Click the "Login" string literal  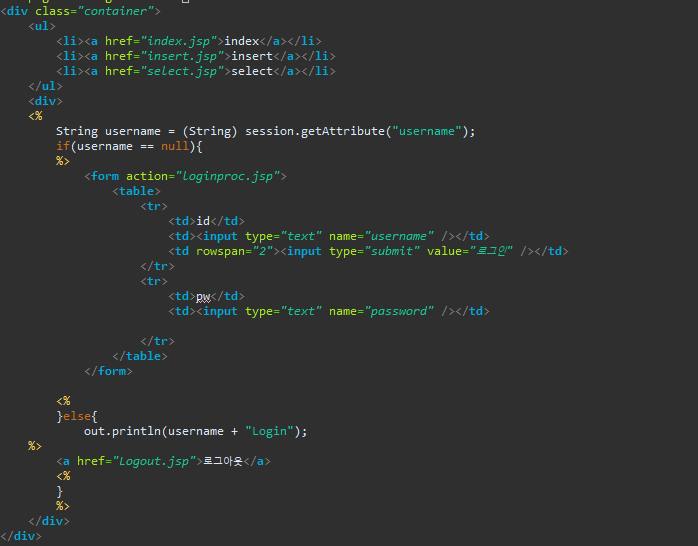[x=269, y=431]
